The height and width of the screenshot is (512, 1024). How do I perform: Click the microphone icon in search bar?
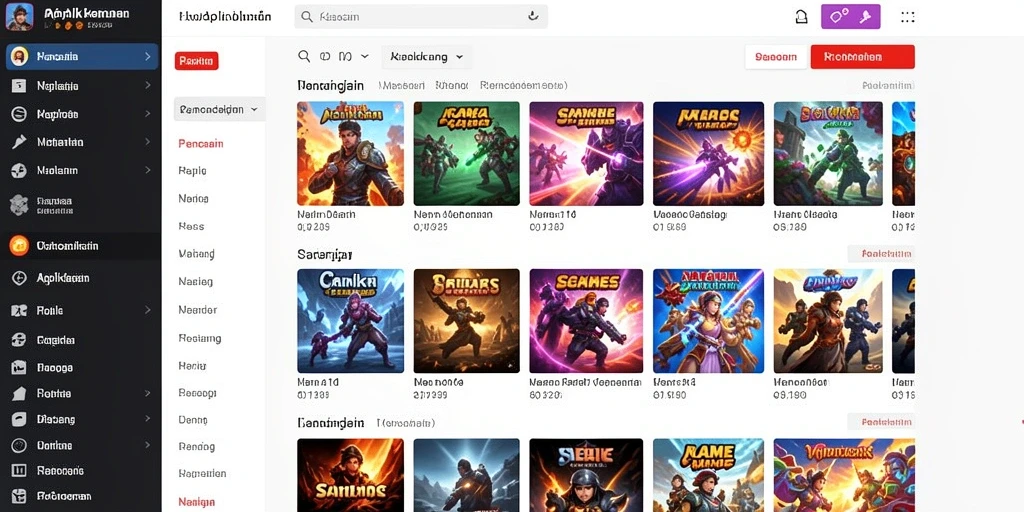click(534, 16)
